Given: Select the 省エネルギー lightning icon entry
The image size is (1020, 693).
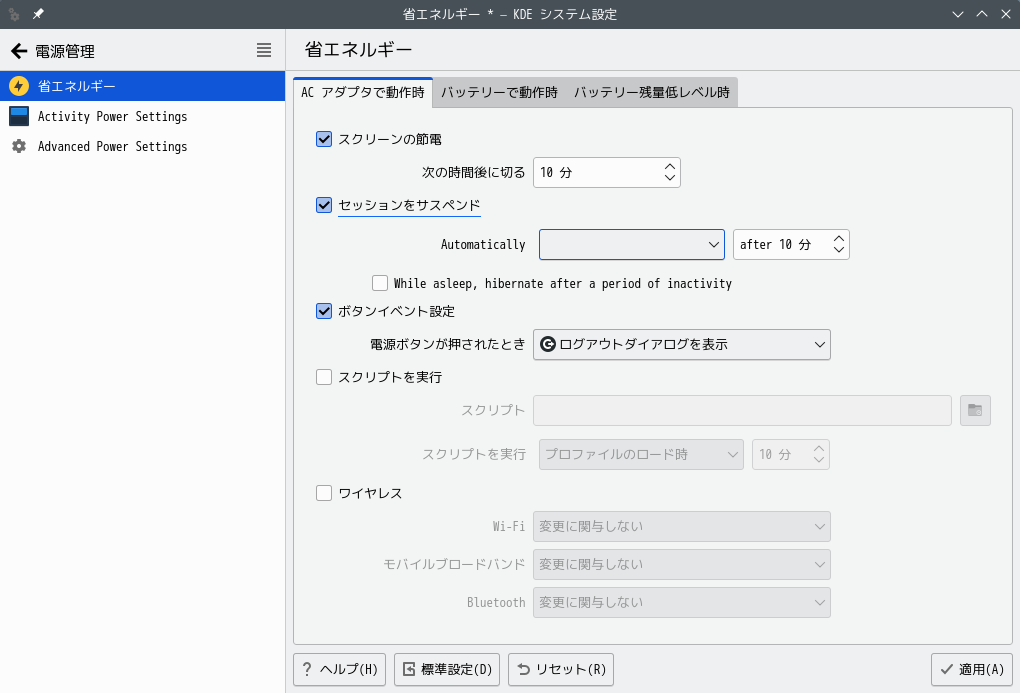Looking at the screenshot, I should pyautogui.click(x=19, y=86).
